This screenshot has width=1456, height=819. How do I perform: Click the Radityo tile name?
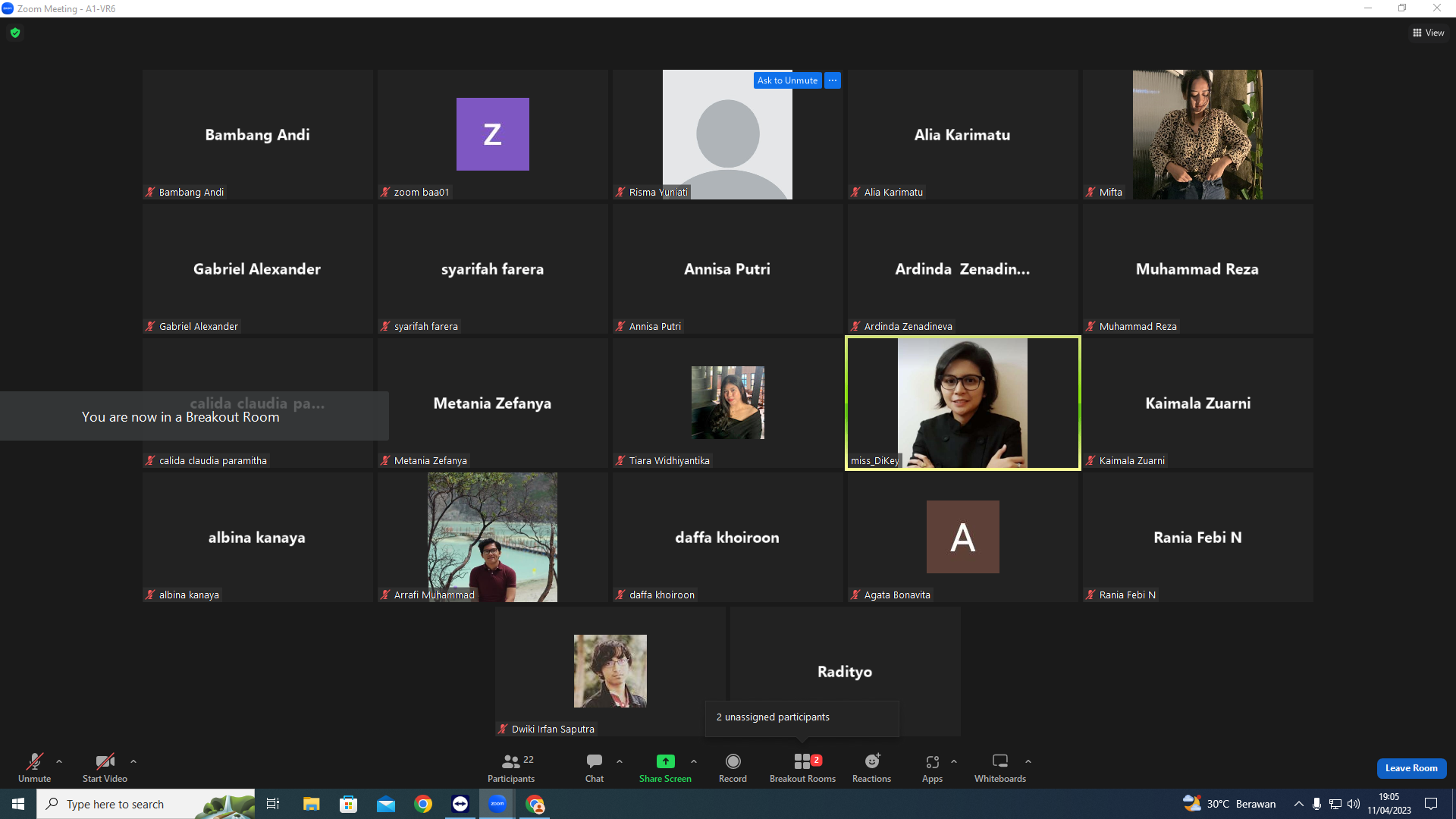click(845, 672)
